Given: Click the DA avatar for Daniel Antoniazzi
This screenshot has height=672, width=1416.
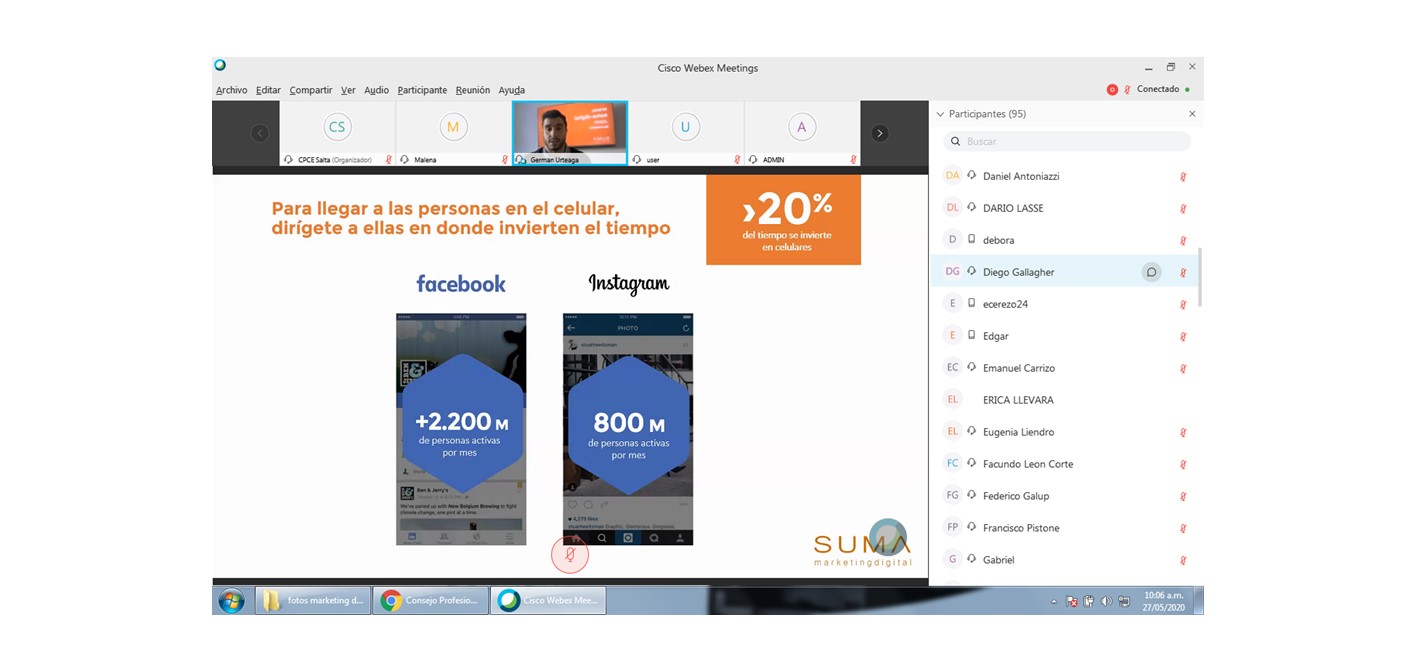Looking at the screenshot, I should [952, 176].
